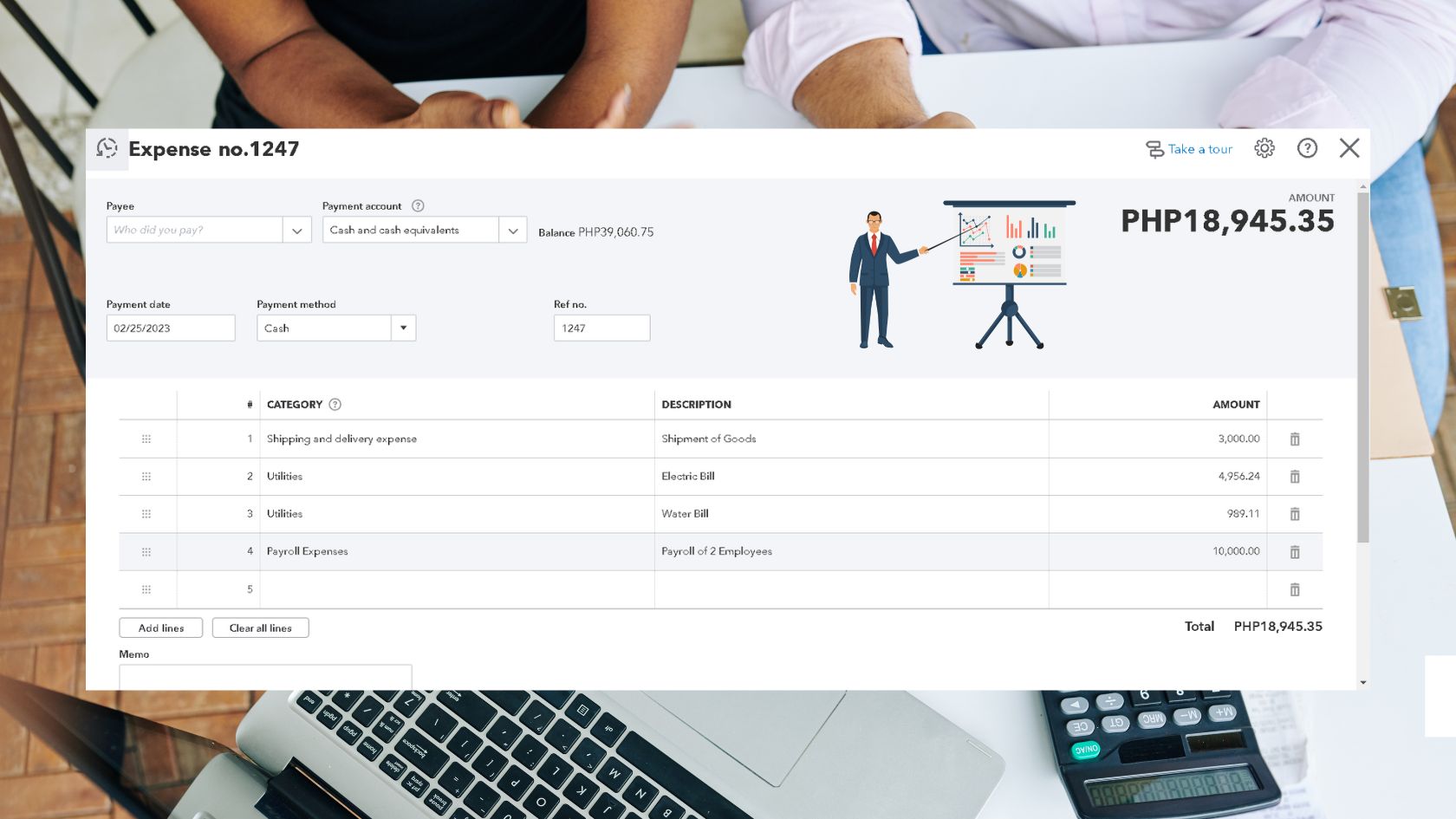The image size is (1456, 819).
Task: Open recent transactions history icon
Action: [107, 148]
